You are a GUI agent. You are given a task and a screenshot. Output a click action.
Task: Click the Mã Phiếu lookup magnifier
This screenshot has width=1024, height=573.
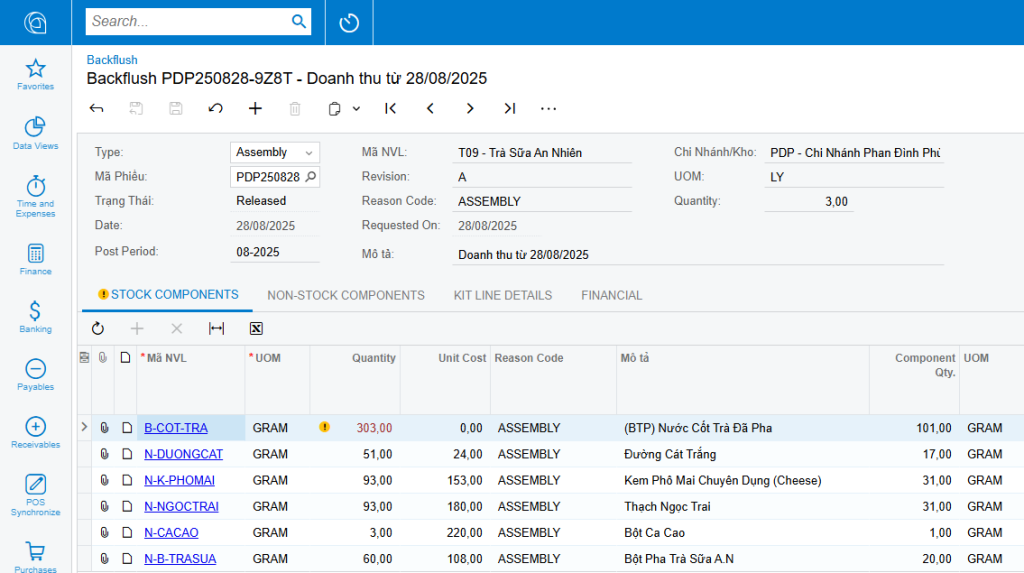pyautogui.click(x=311, y=176)
